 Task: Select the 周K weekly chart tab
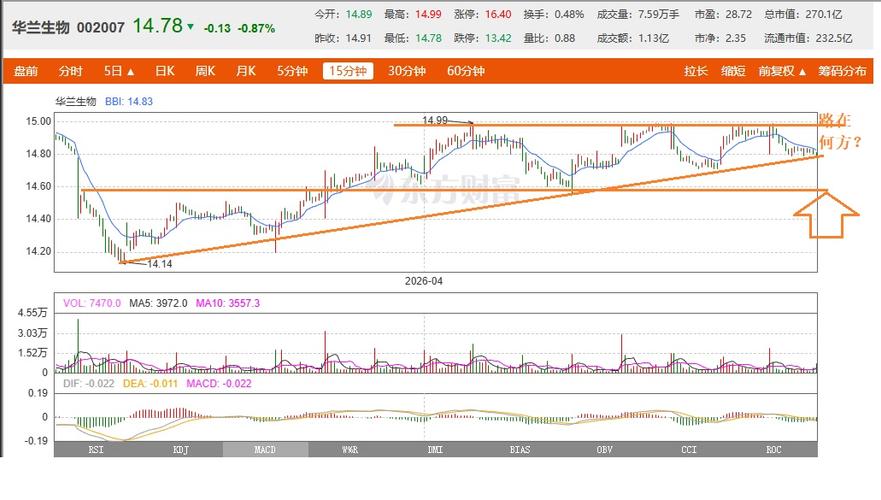click(205, 71)
